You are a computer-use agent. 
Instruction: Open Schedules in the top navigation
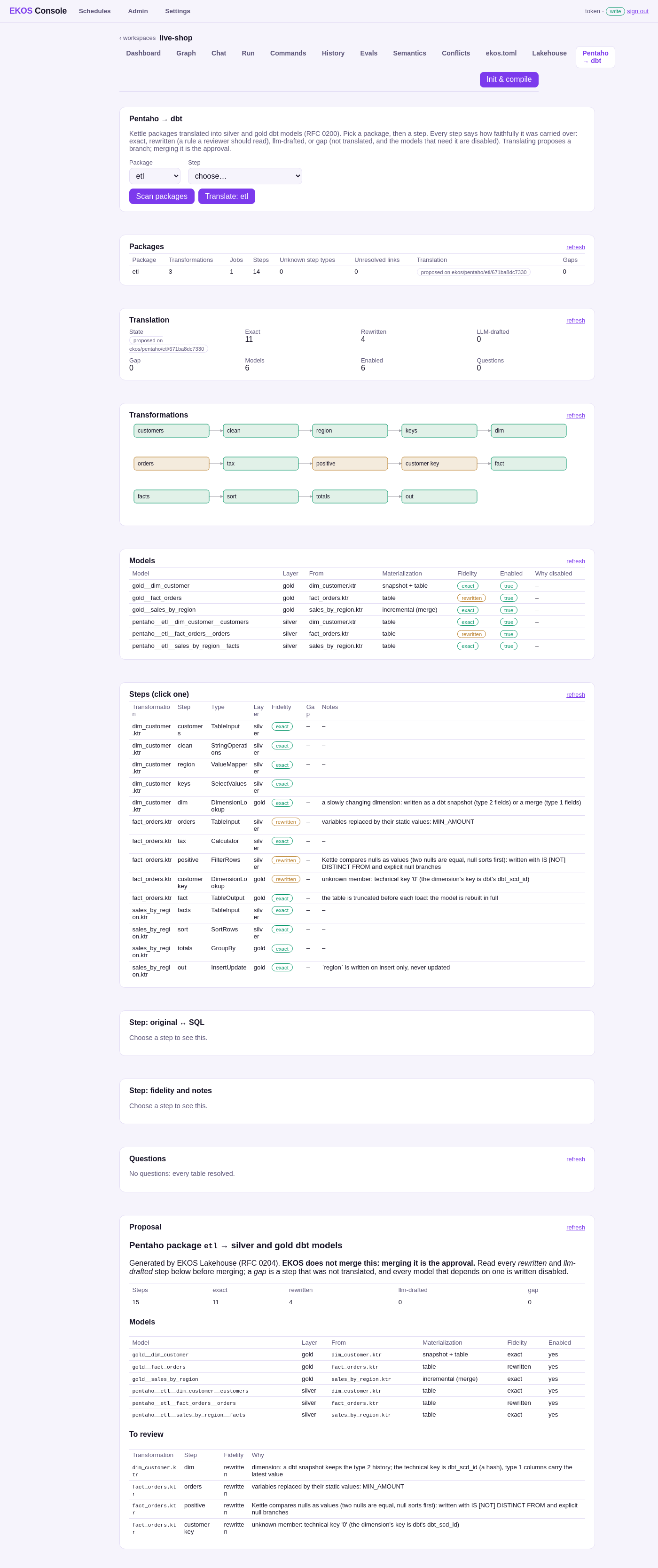click(95, 11)
